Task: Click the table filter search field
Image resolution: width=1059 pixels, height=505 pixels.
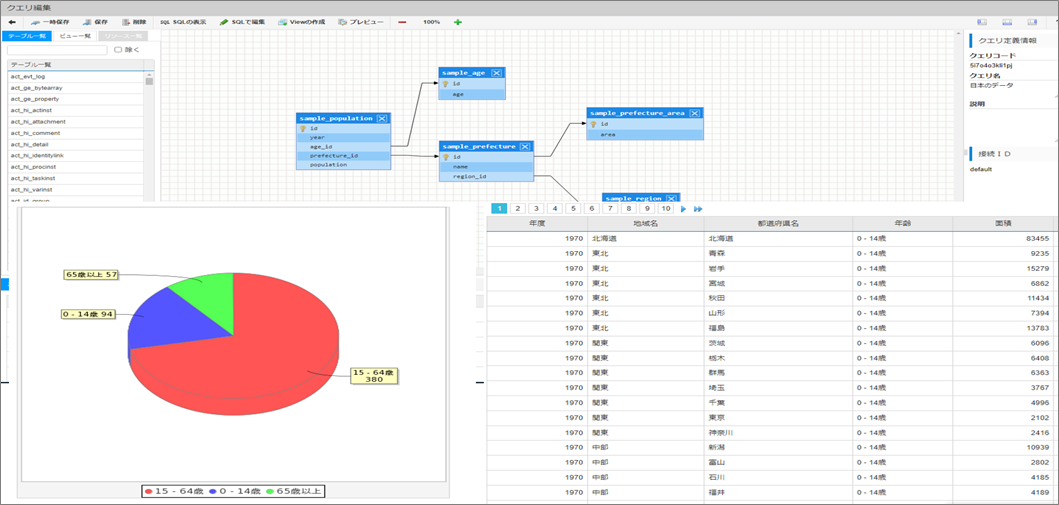Action: (57, 50)
